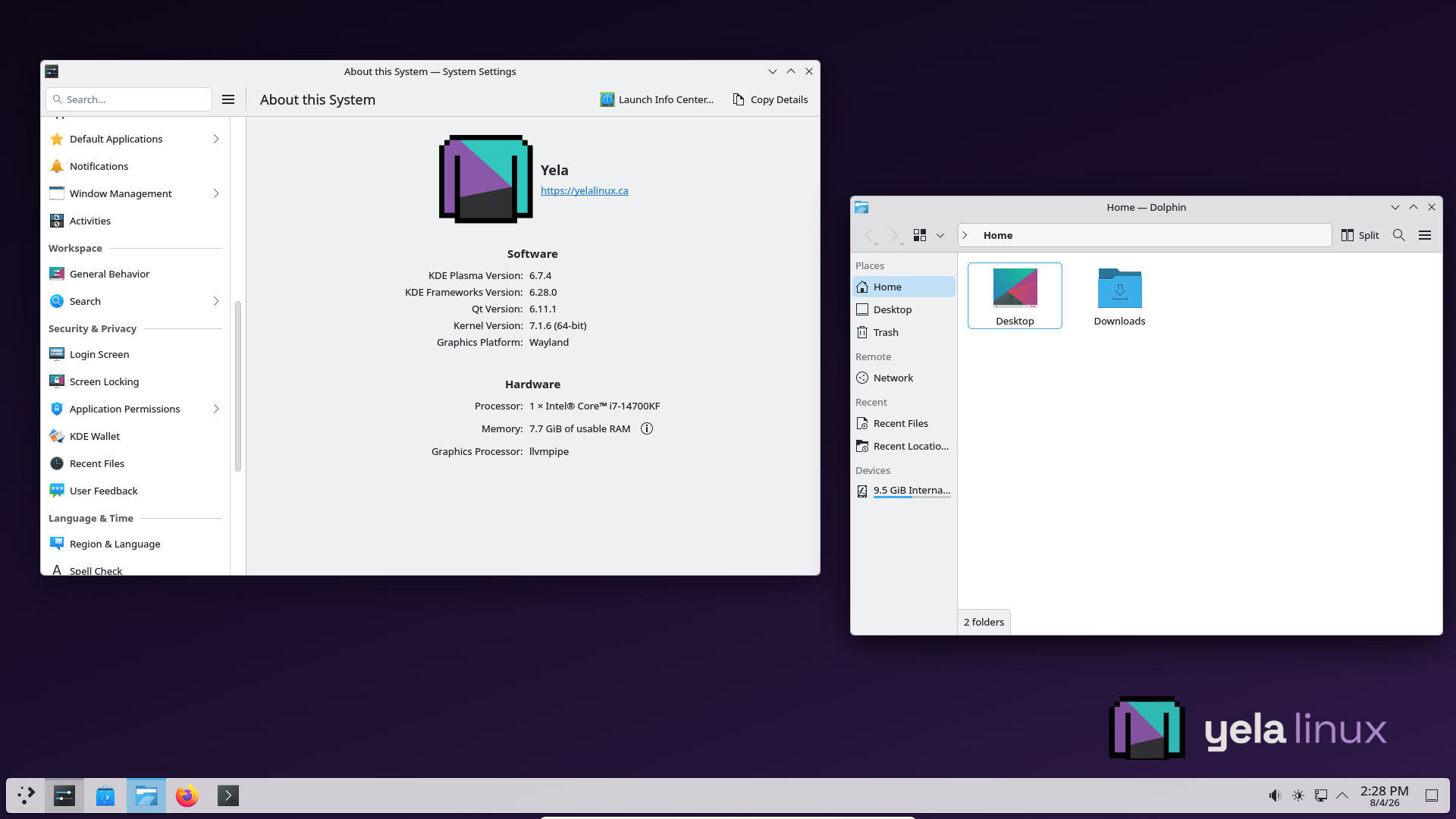
Task: Open Search settings category
Action: (x=135, y=301)
